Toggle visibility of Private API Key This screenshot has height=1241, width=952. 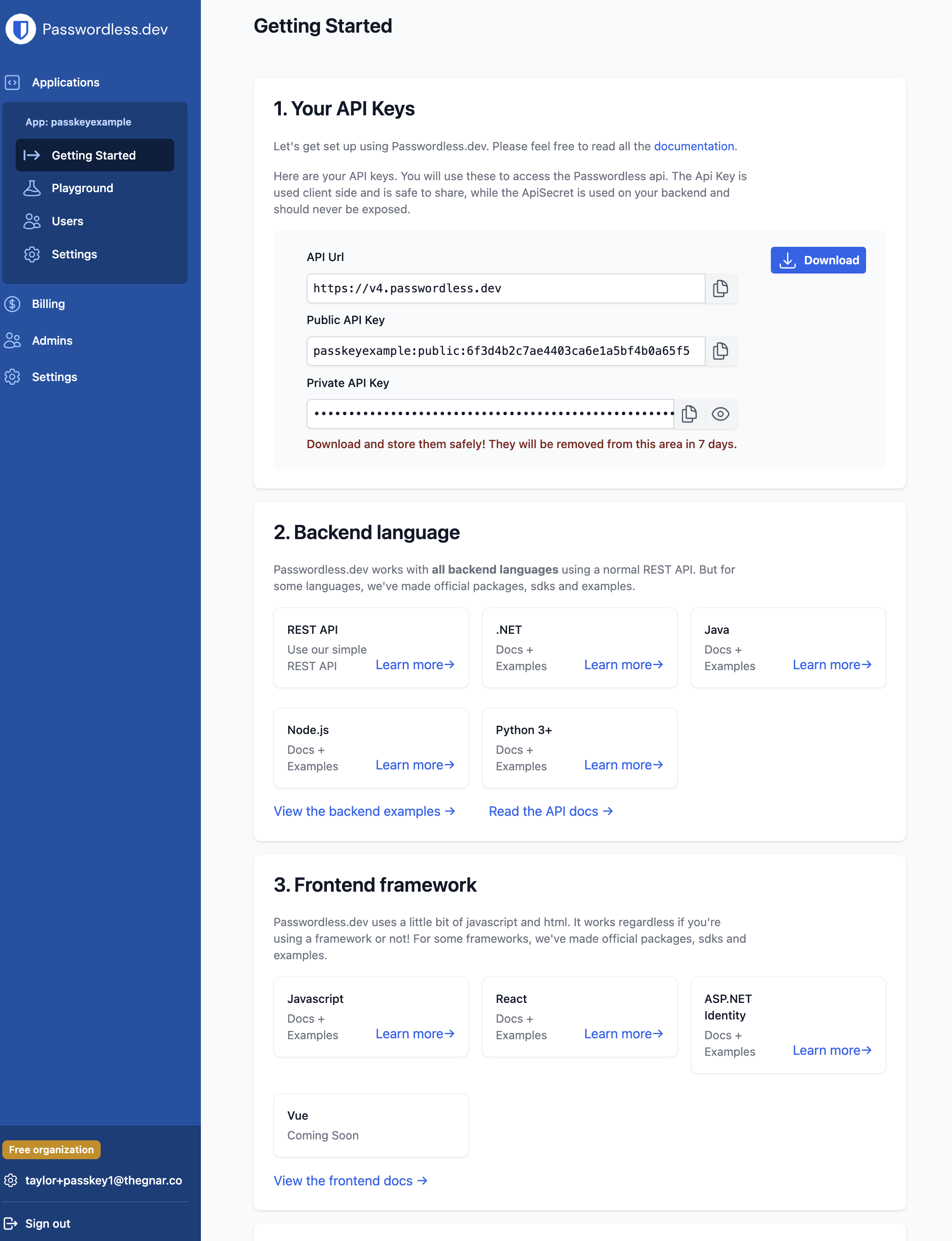tap(721, 413)
